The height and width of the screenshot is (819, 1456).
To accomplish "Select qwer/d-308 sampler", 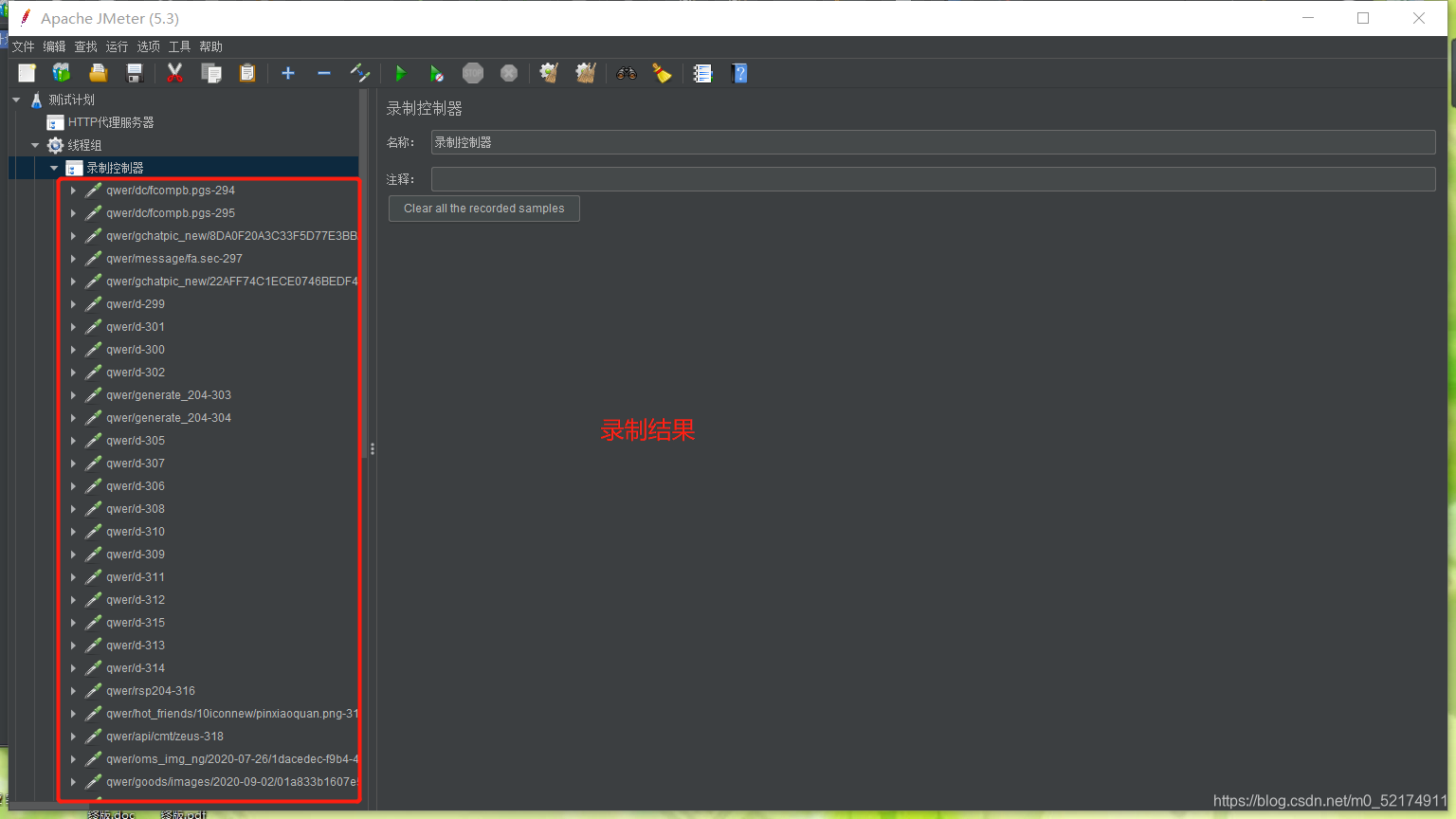I will [x=136, y=509].
